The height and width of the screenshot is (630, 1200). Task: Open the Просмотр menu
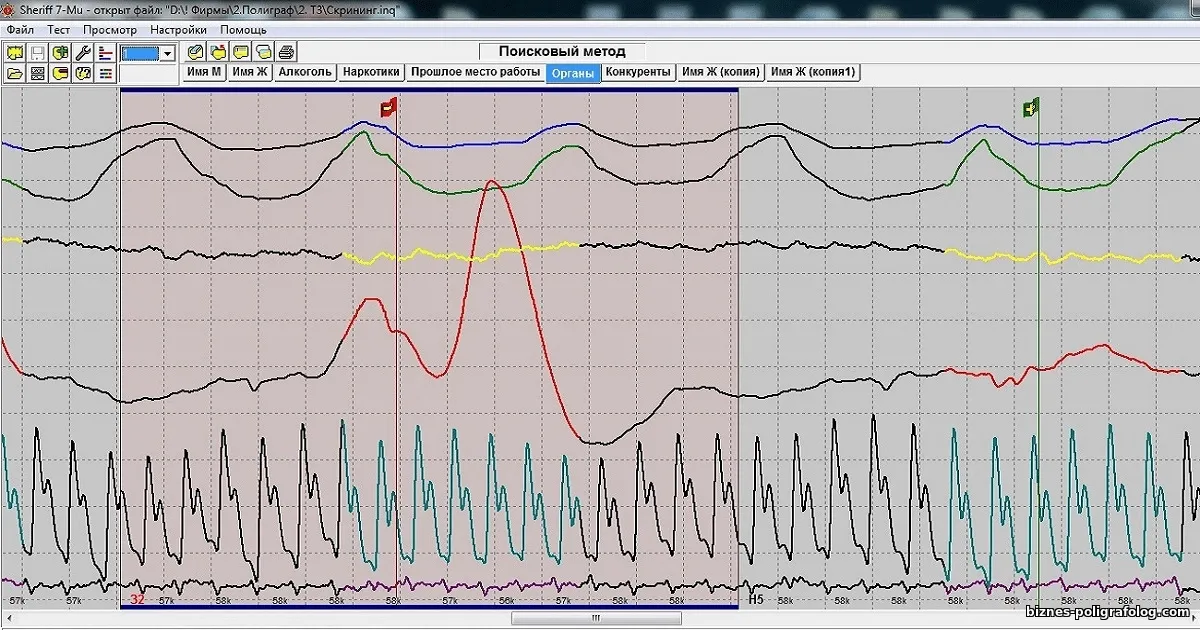click(110, 30)
